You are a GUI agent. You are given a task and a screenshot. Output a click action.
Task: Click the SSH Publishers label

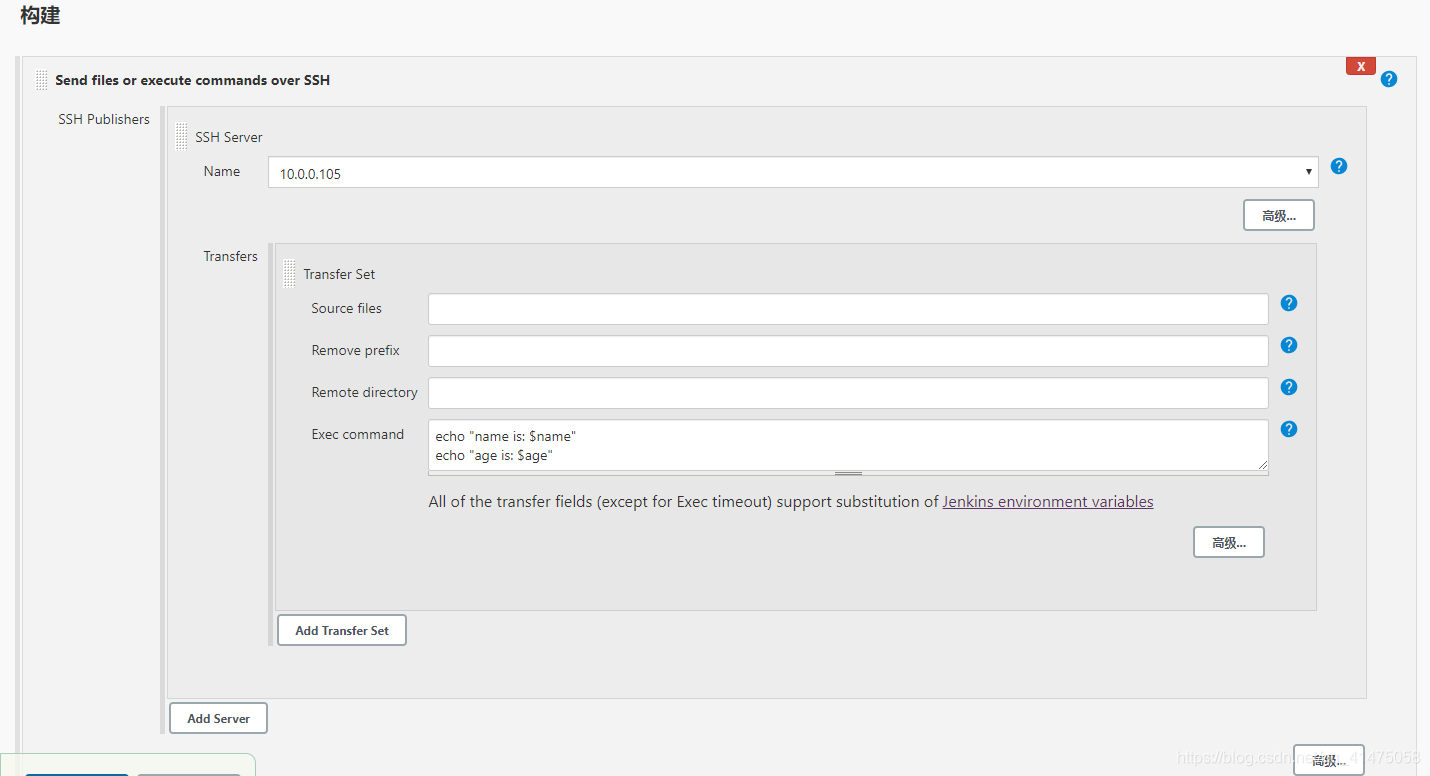click(x=104, y=119)
